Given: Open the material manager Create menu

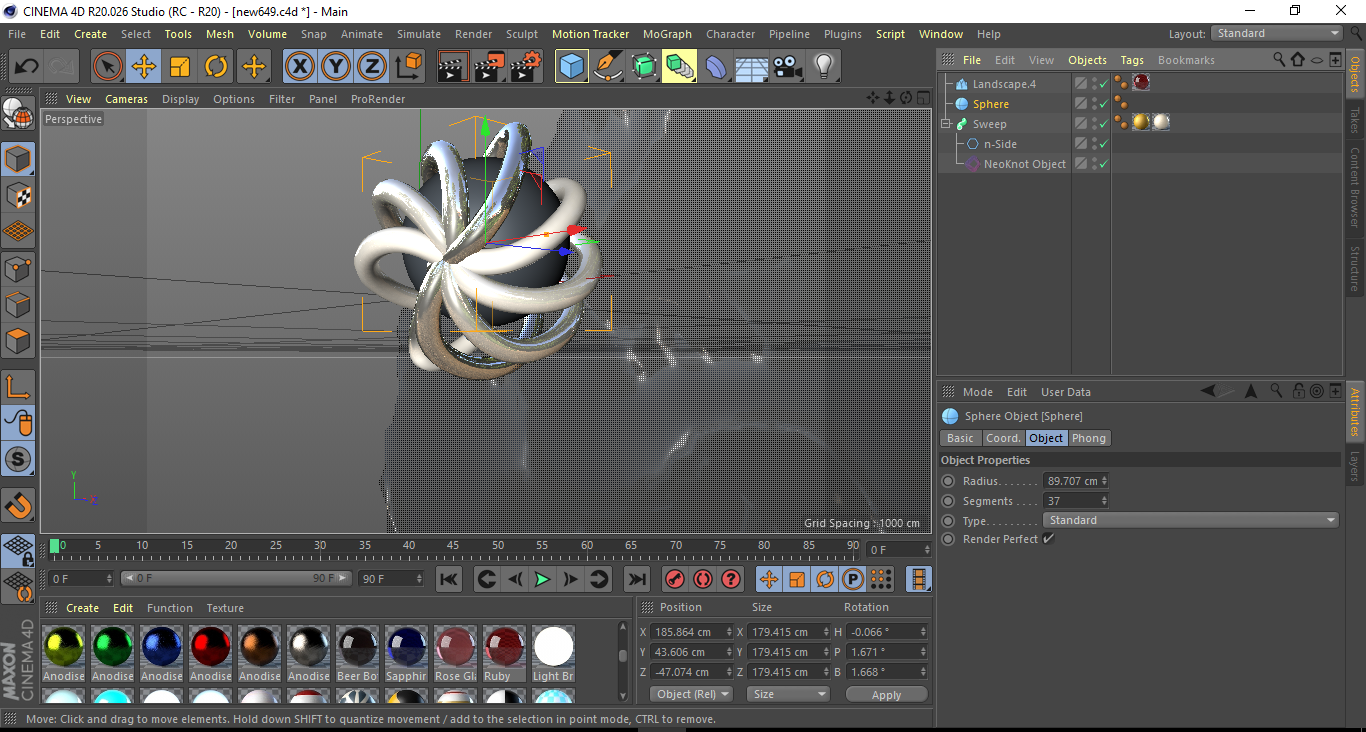Looking at the screenshot, I should point(82,608).
